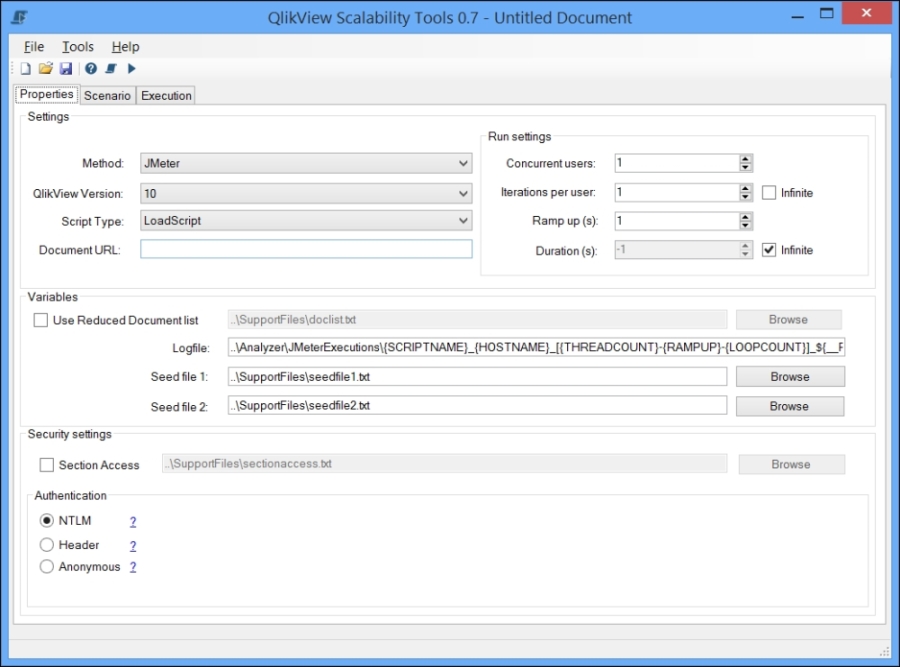Select Header authentication radio button
900x667 pixels.
point(46,545)
